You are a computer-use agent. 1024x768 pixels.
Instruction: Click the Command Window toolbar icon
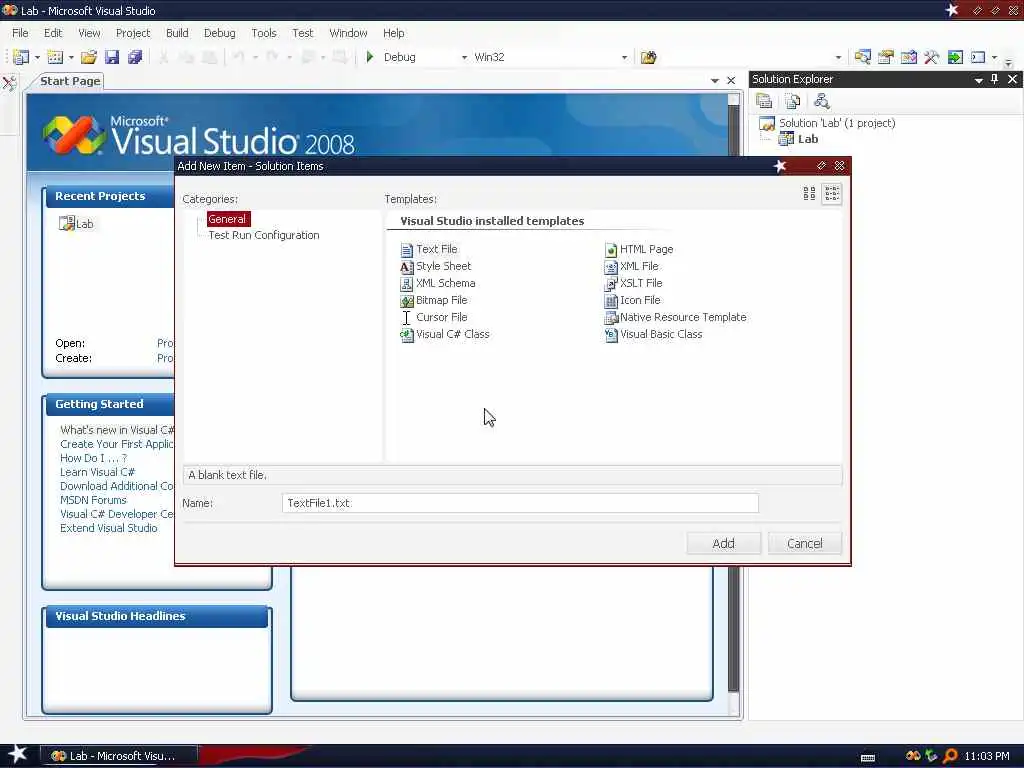[978, 57]
